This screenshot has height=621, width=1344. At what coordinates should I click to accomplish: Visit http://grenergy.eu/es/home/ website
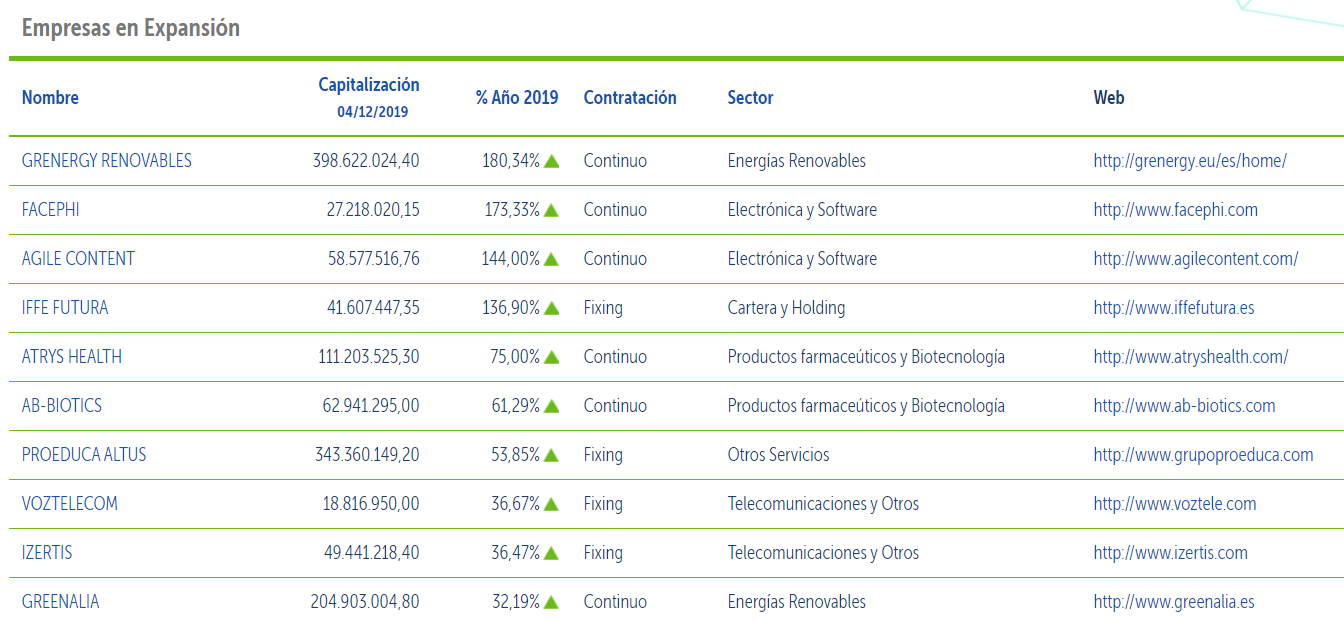point(1190,161)
